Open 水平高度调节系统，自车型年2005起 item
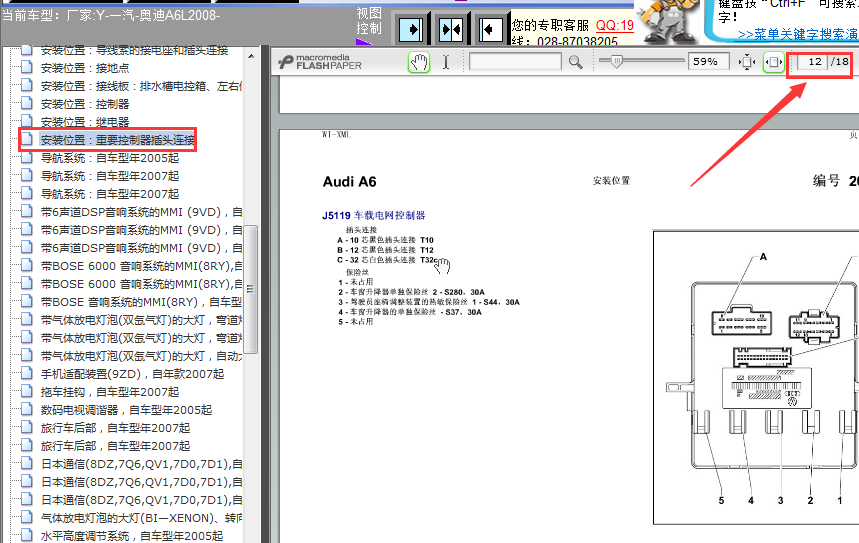This screenshot has width=859, height=543. click(x=132, y=536)
